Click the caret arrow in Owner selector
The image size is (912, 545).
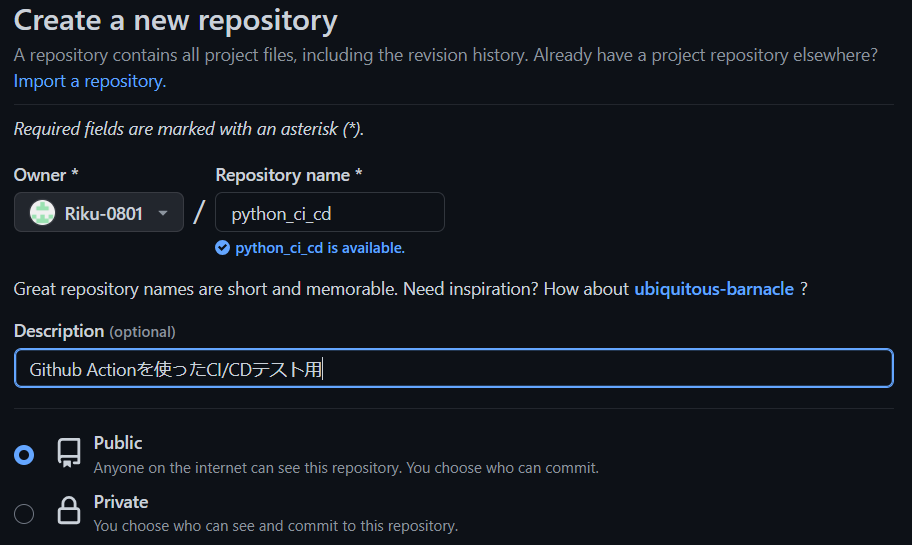click(163, 213)
